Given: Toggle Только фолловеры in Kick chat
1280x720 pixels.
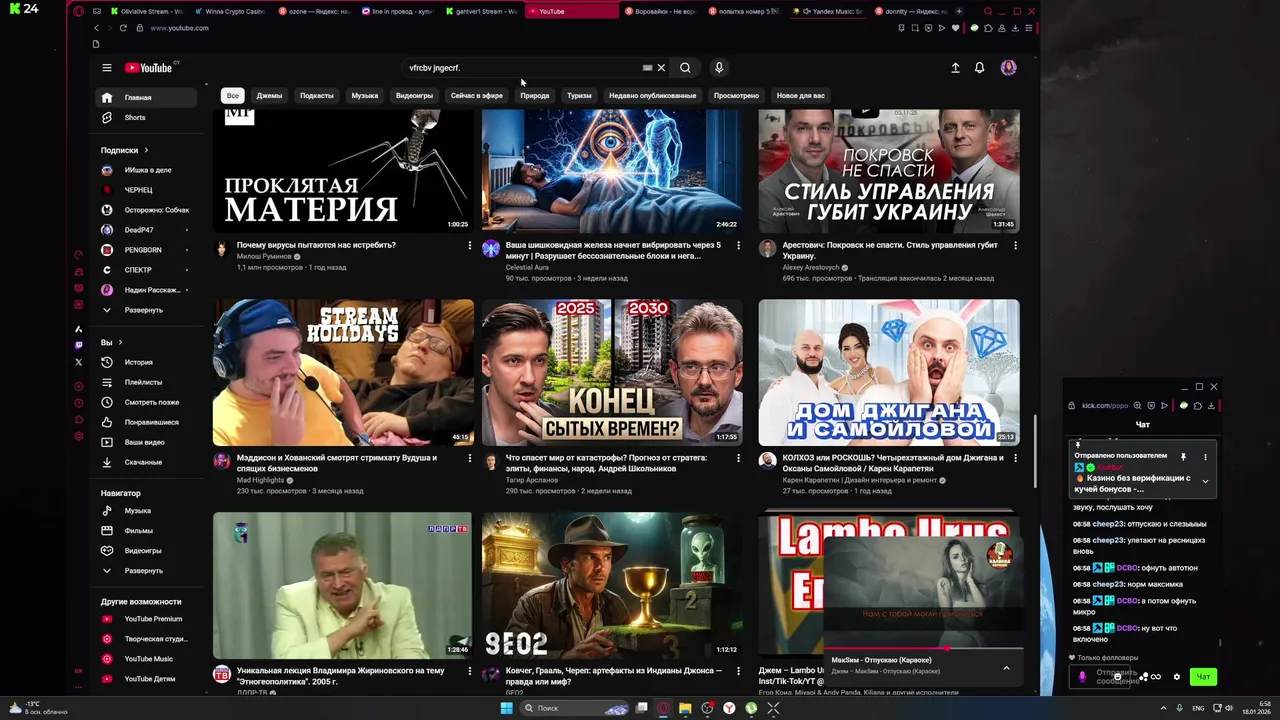Looking at the screenshot, I should (x=1104, y=658).
